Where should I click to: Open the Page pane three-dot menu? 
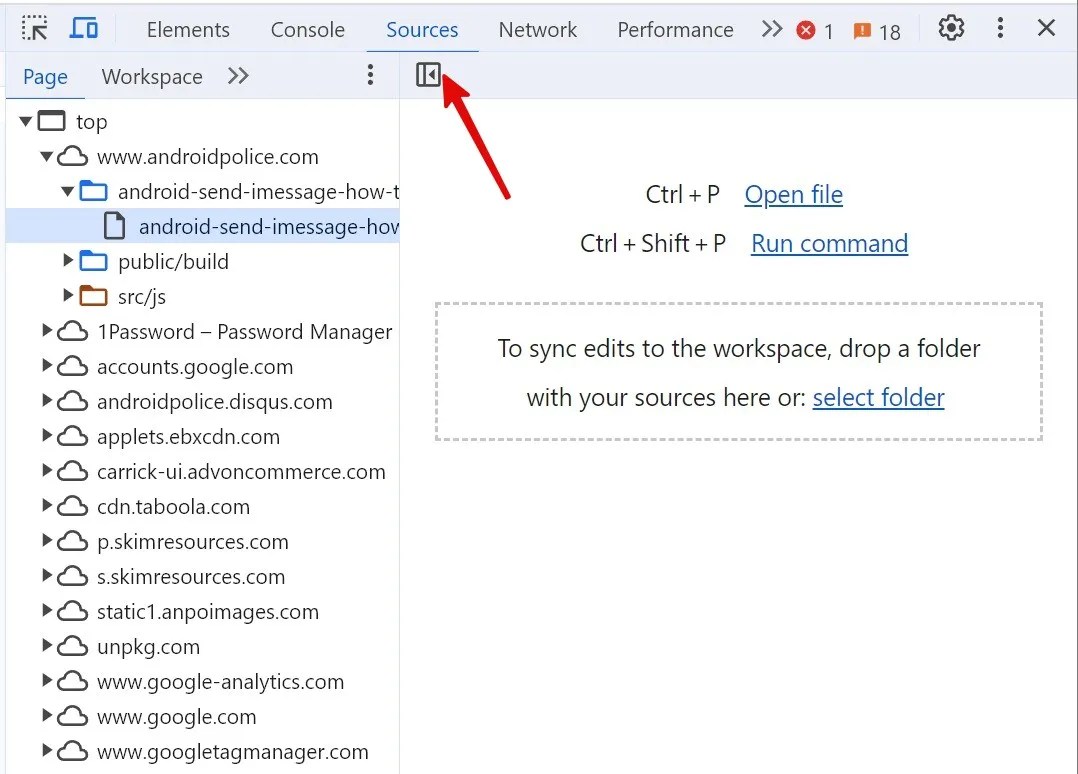point(370,75)
